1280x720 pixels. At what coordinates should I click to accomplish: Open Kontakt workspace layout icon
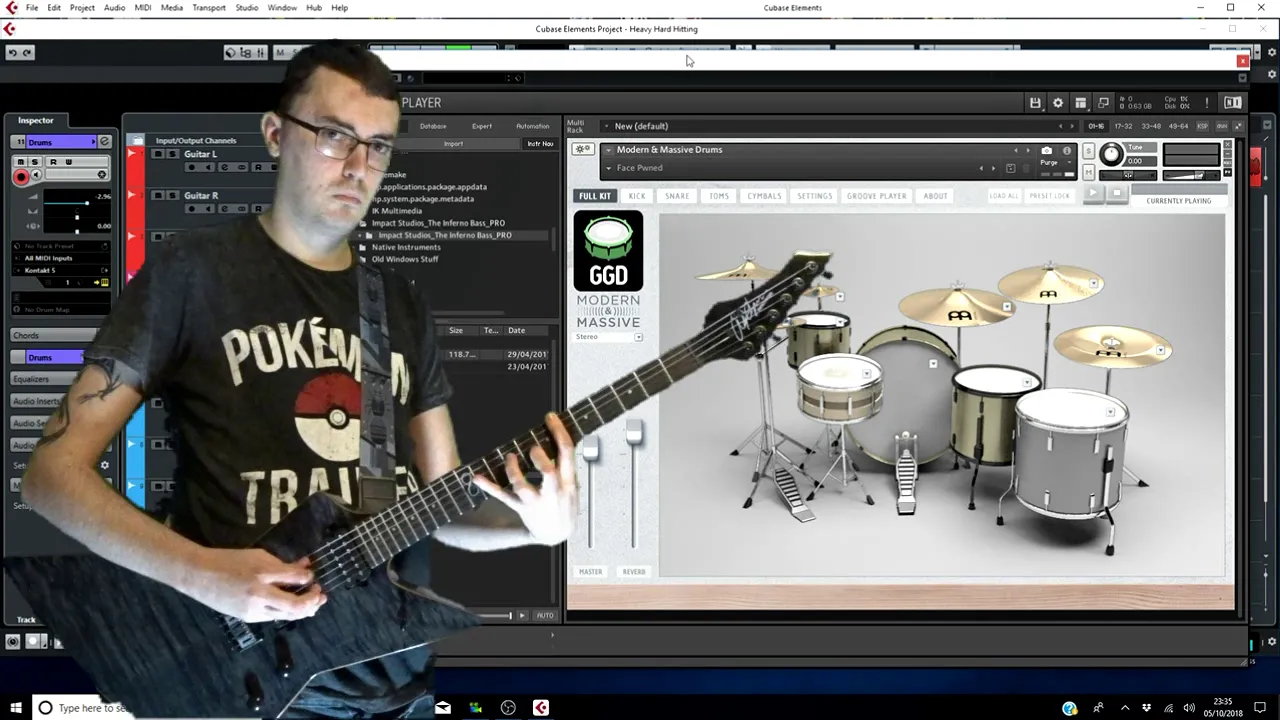tap(1081, 103)
